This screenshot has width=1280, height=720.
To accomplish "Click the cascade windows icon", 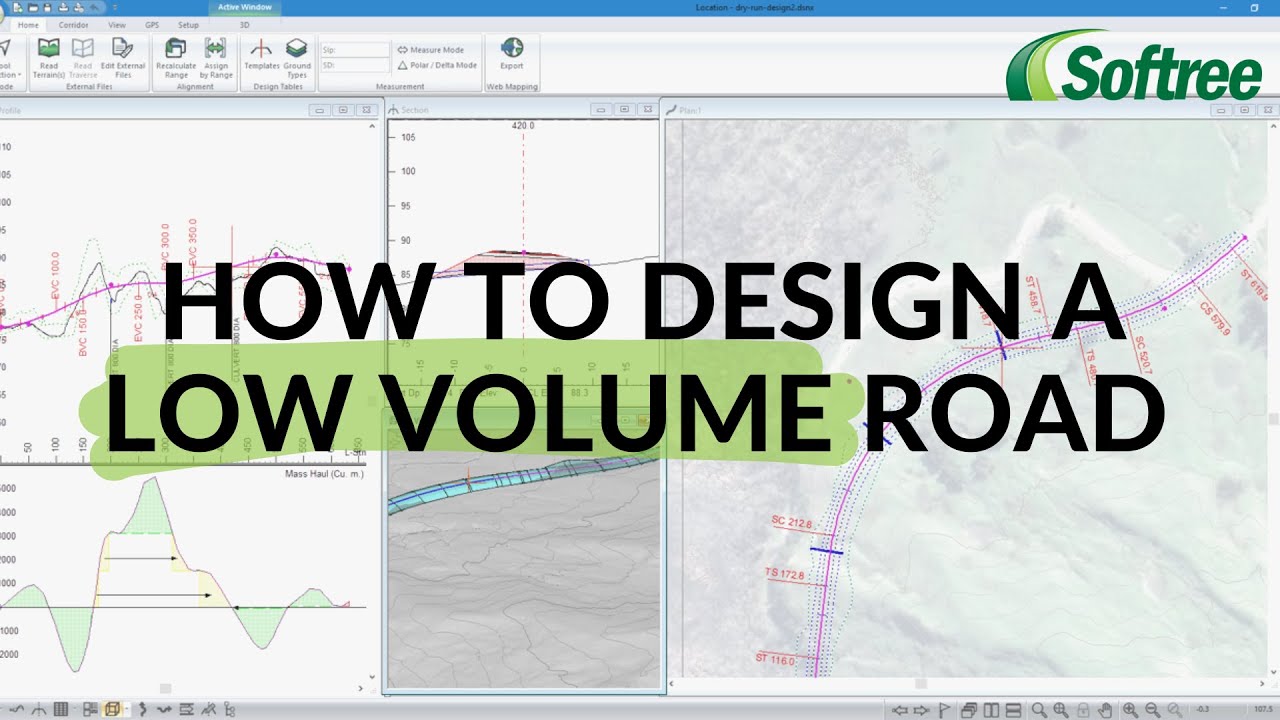I will [x=969, y=710].
